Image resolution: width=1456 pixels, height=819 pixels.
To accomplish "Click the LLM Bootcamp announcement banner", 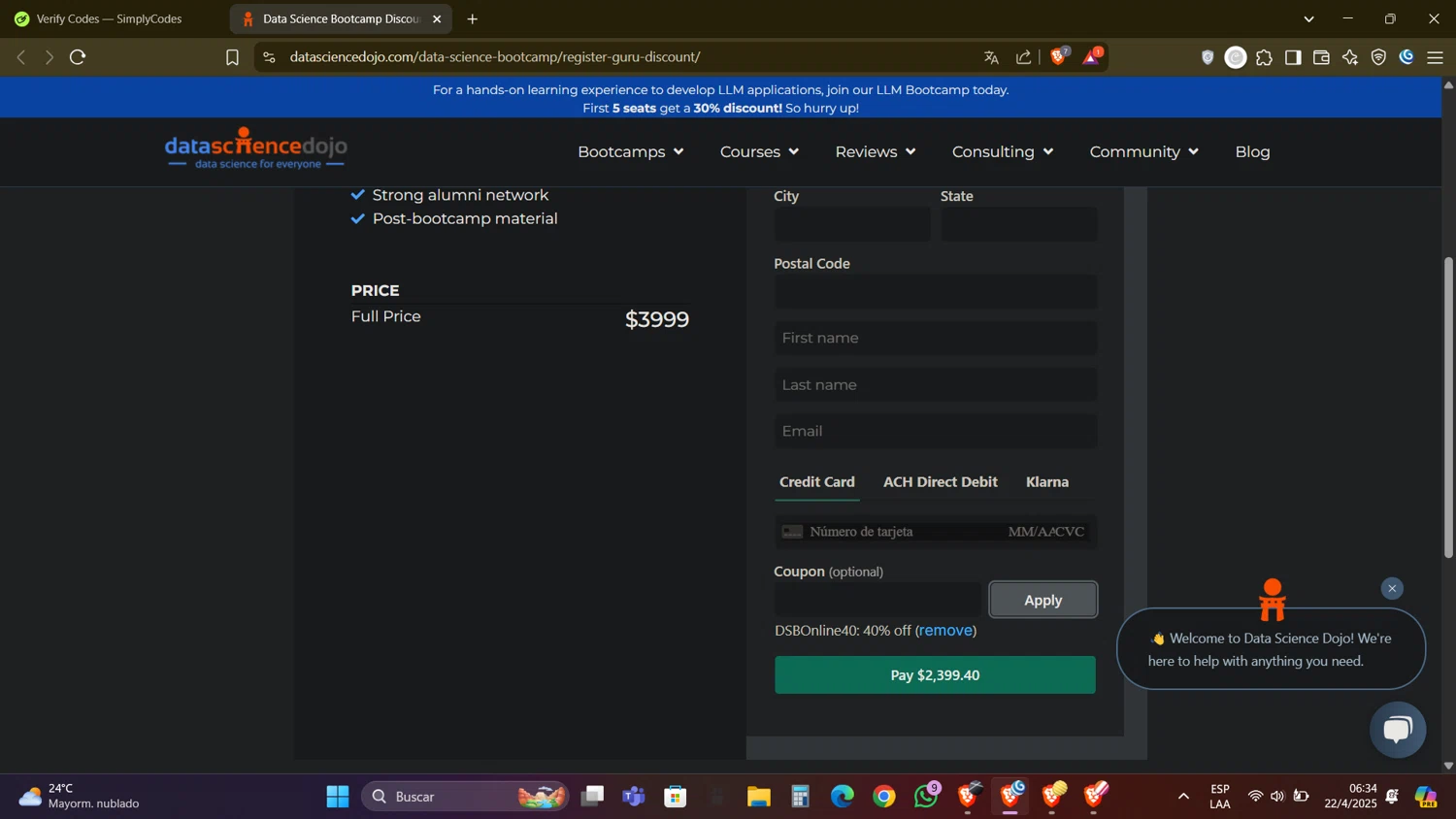I will pos(720,98).
